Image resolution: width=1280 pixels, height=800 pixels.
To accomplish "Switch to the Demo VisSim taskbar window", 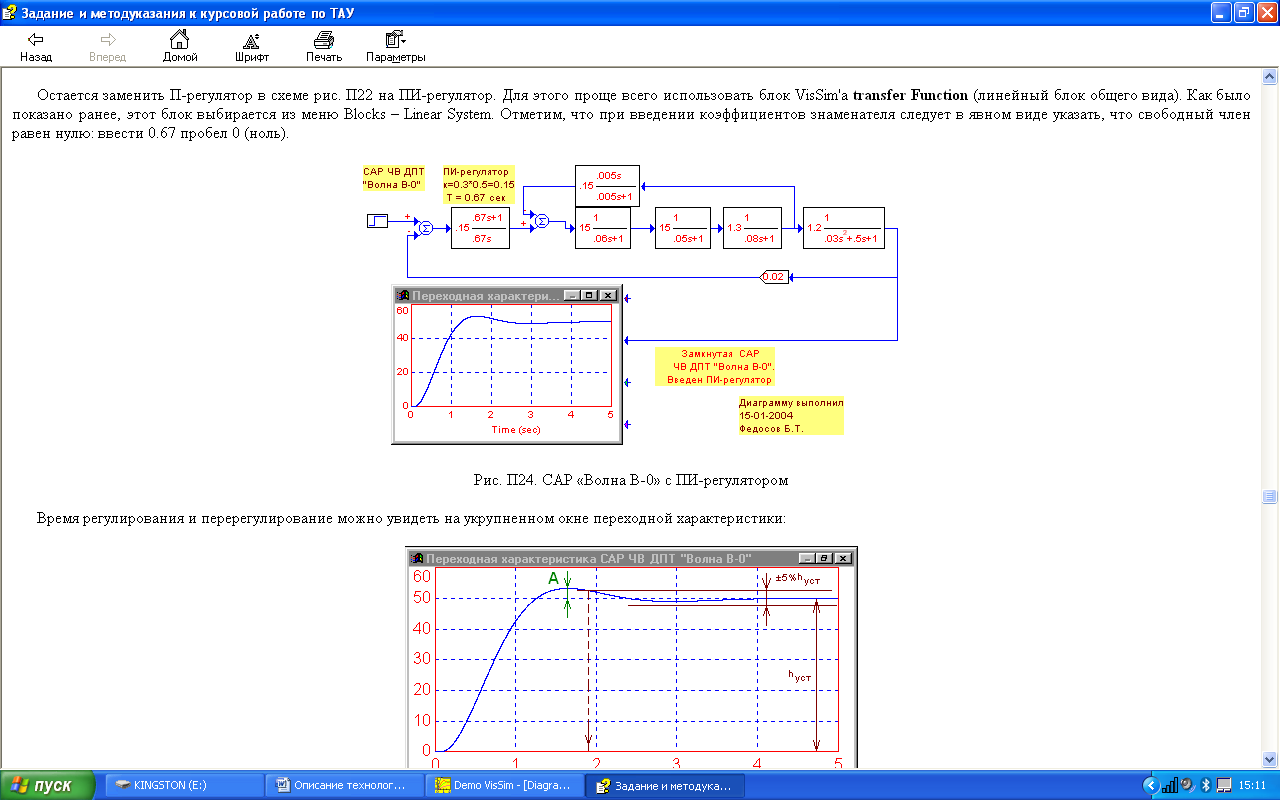I will [504, 786].
